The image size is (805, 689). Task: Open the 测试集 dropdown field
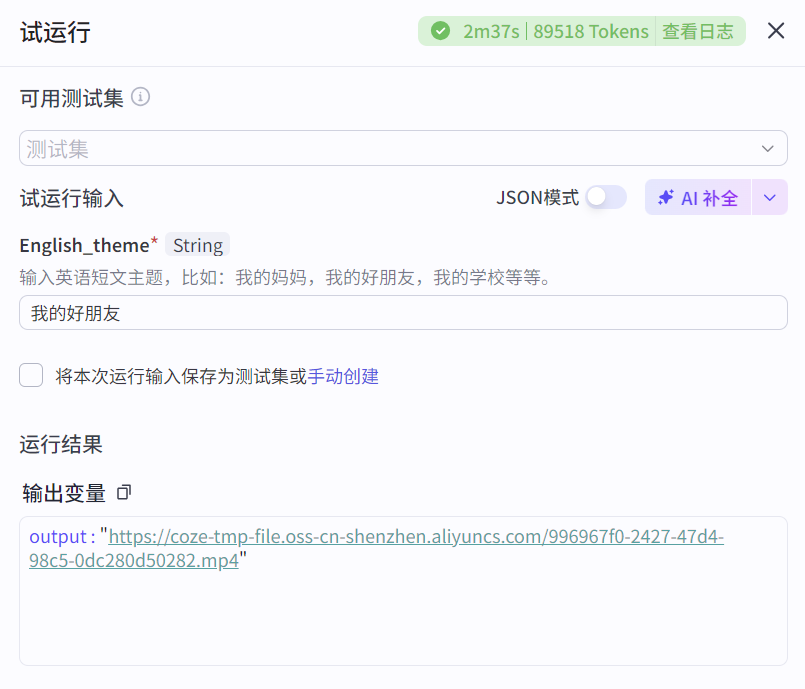(390, 149)
